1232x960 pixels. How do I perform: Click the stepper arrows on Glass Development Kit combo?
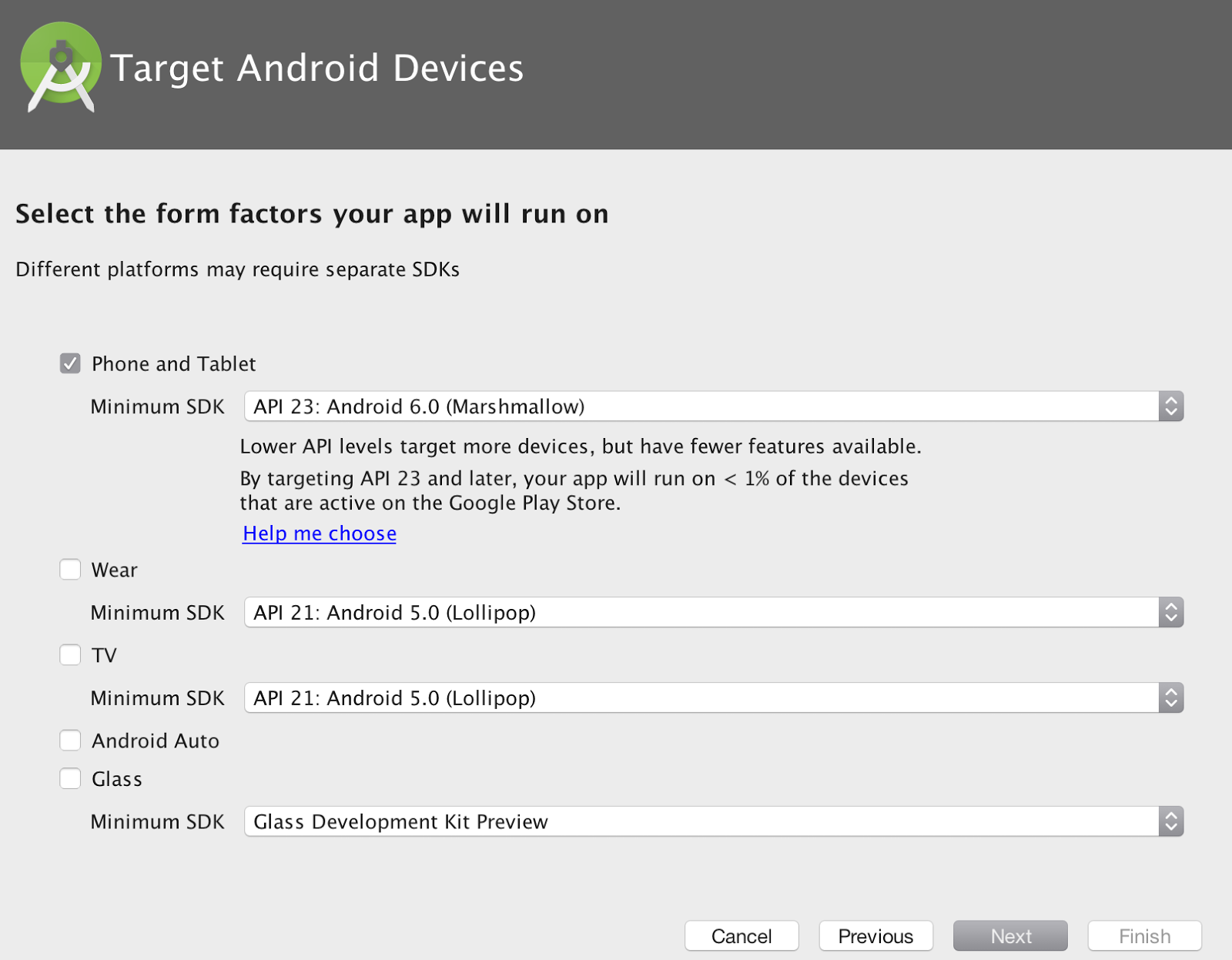pyautogui.click(x=1171, y=822)
